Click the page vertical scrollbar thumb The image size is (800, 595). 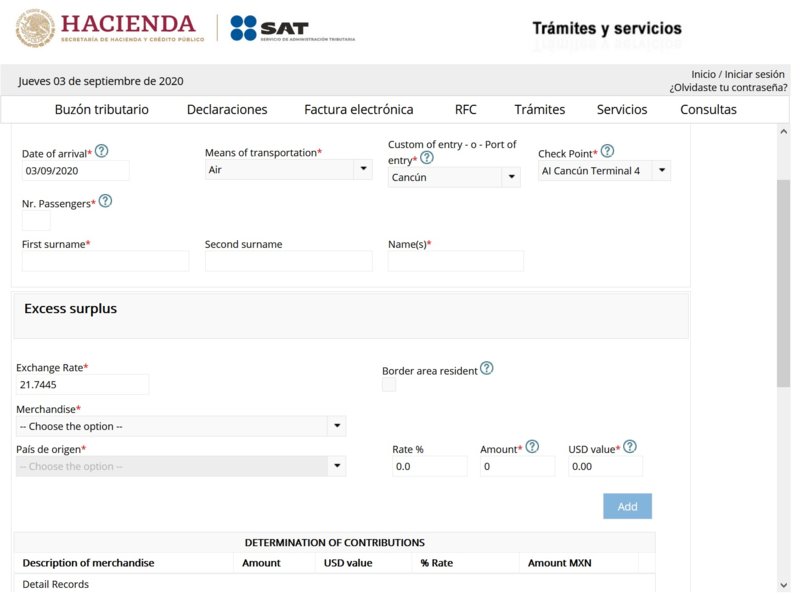click(783, 285)
